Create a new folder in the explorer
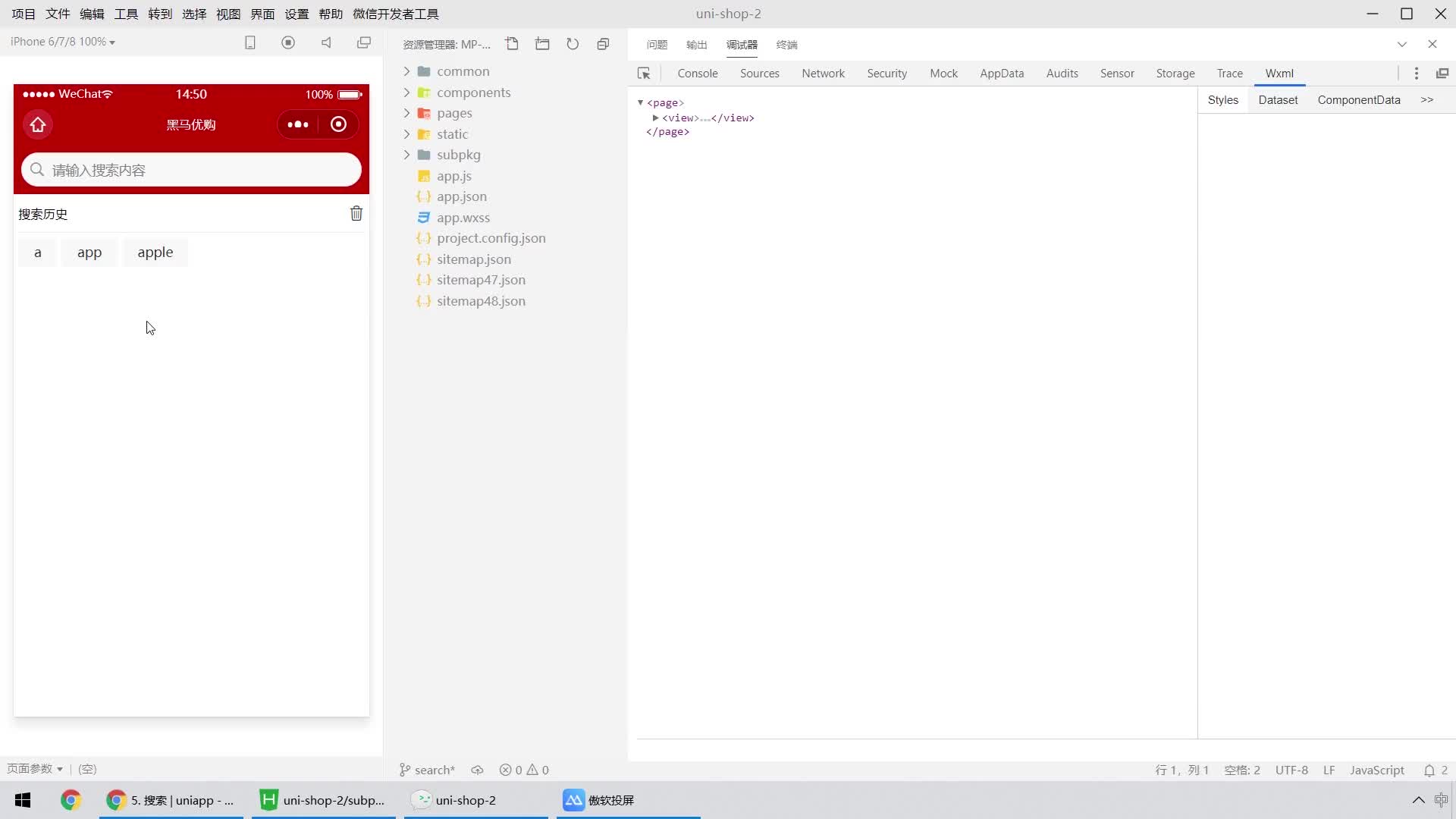Image resolution: width=1456 pixels, height=819 pixels. (x=542, y=44)
